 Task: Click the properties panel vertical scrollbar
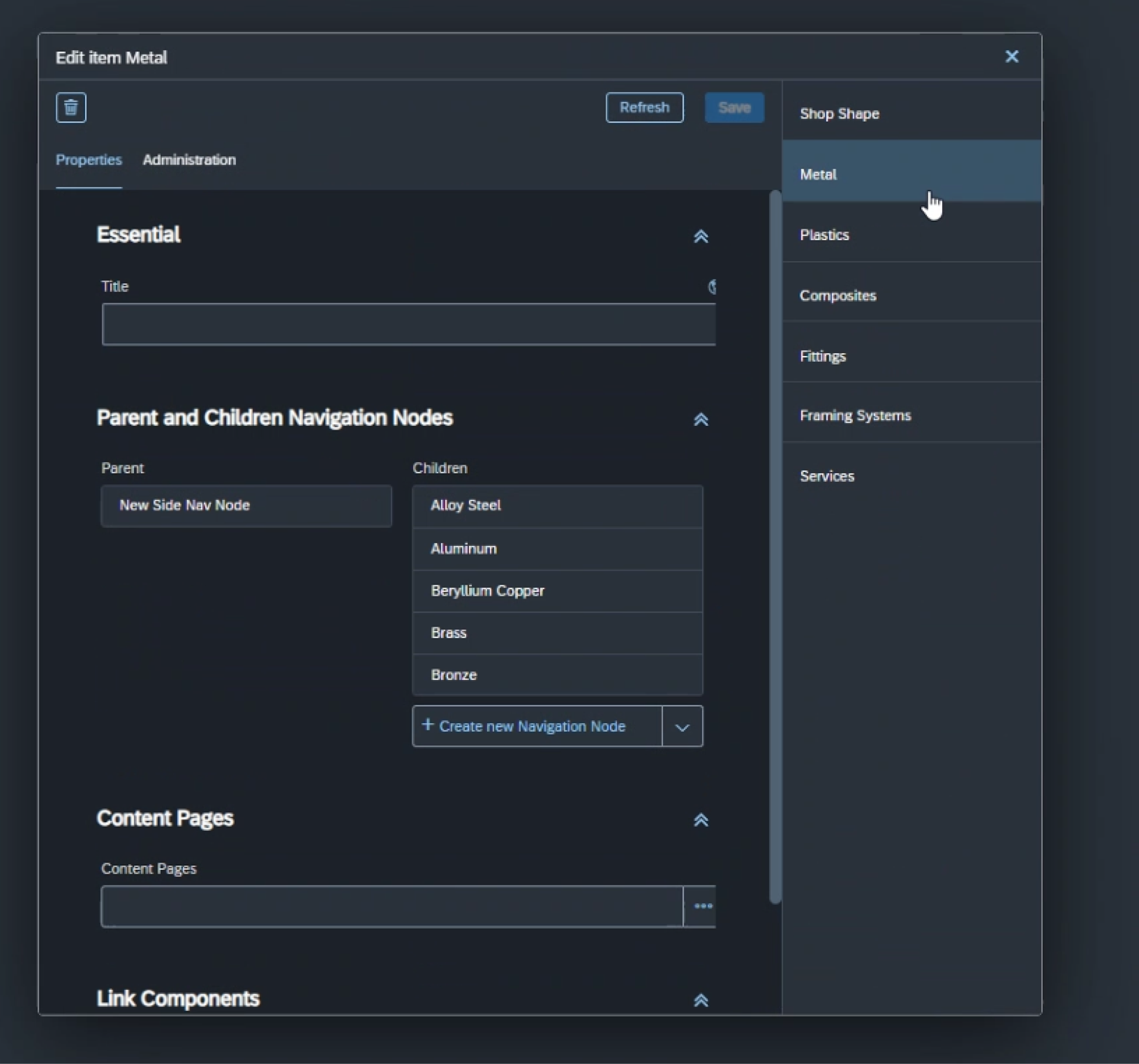[775, 546]
